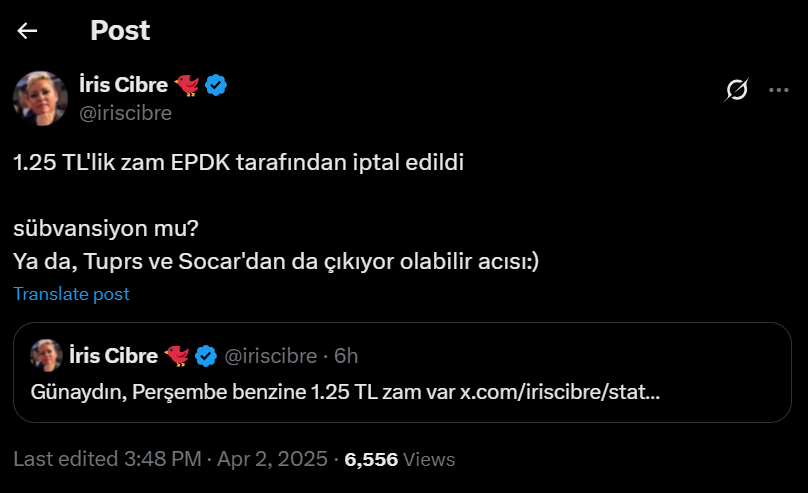Open the İris Cibre display name link
Image resolution: width=808 pixels, height=493 pixels.
pos(122,85)
